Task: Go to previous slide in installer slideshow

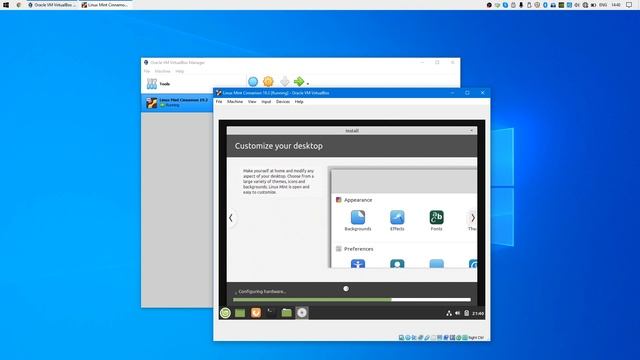Action: click(x=231, y=218)
